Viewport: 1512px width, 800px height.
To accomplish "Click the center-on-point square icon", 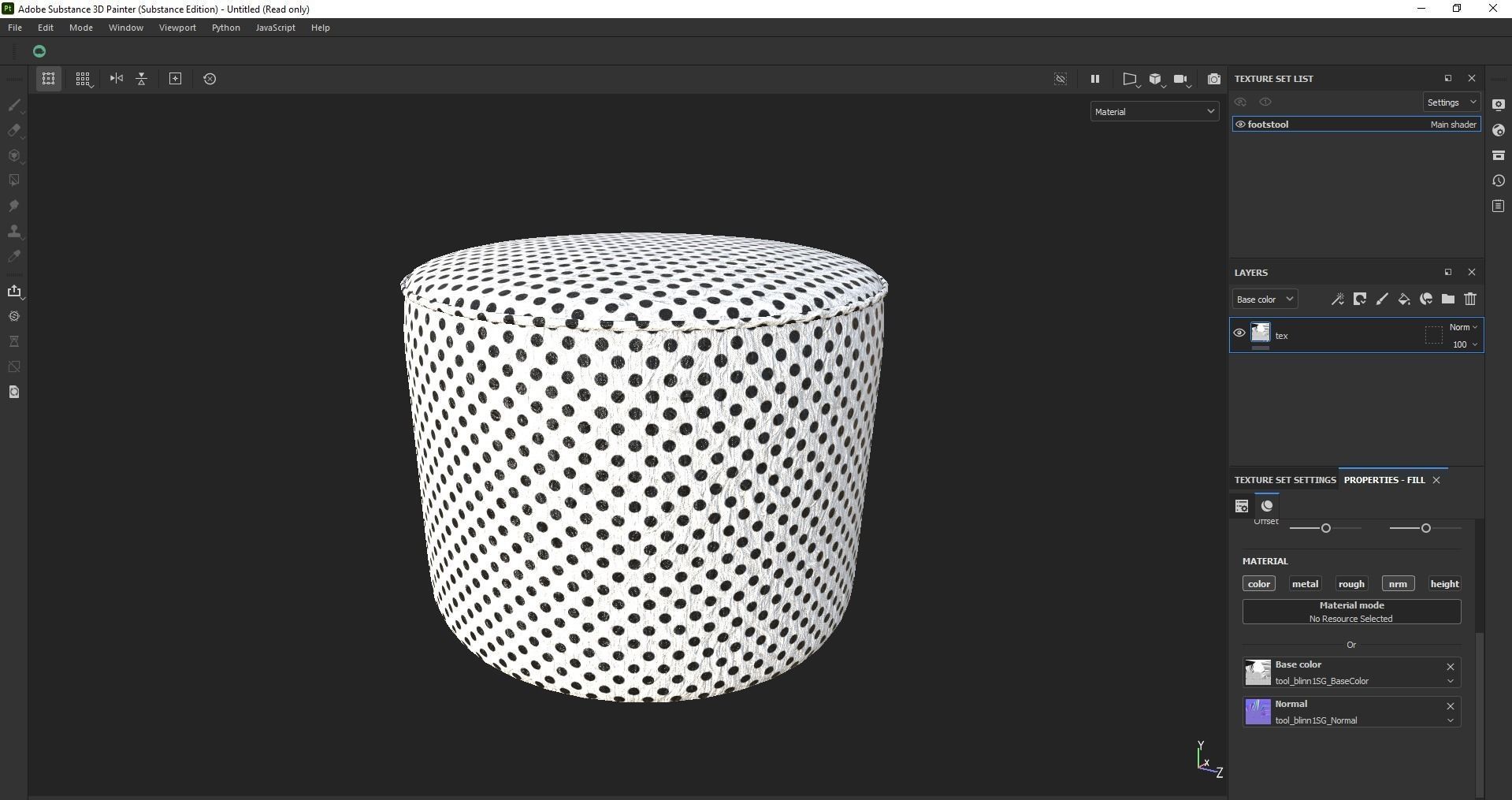I will [x=175, y=78].
